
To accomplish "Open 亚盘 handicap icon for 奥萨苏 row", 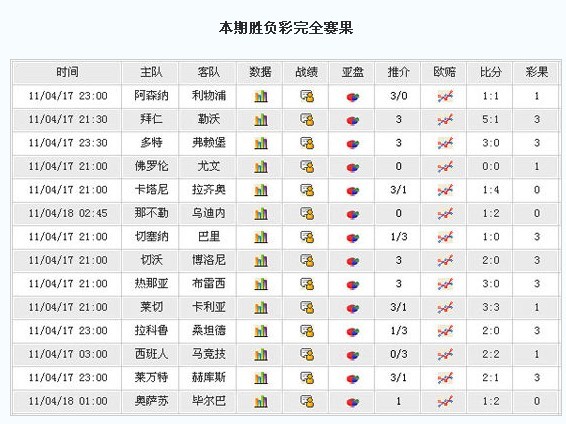I will coord(353,402).
